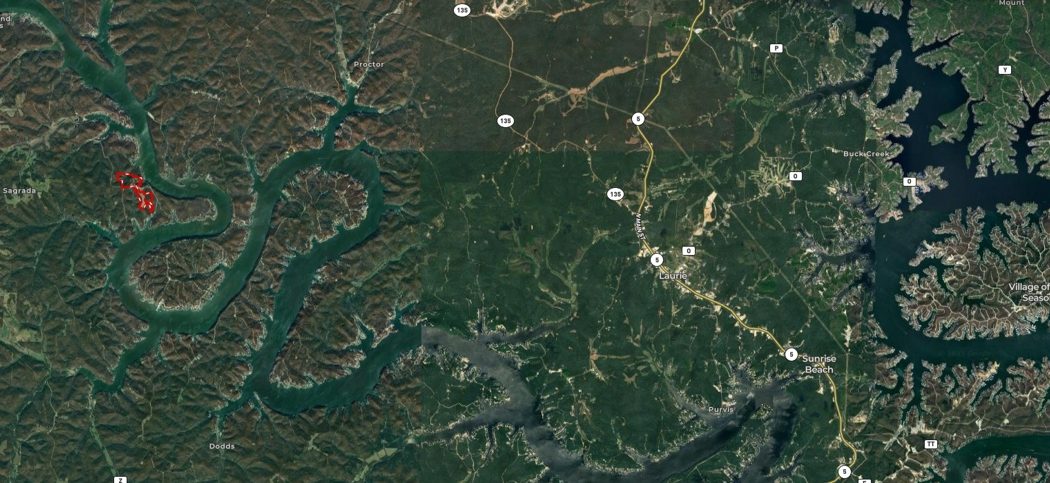Click the Route 5 shield above Laurie
Screen dimensions: 1050x483
tap(657, 260)
